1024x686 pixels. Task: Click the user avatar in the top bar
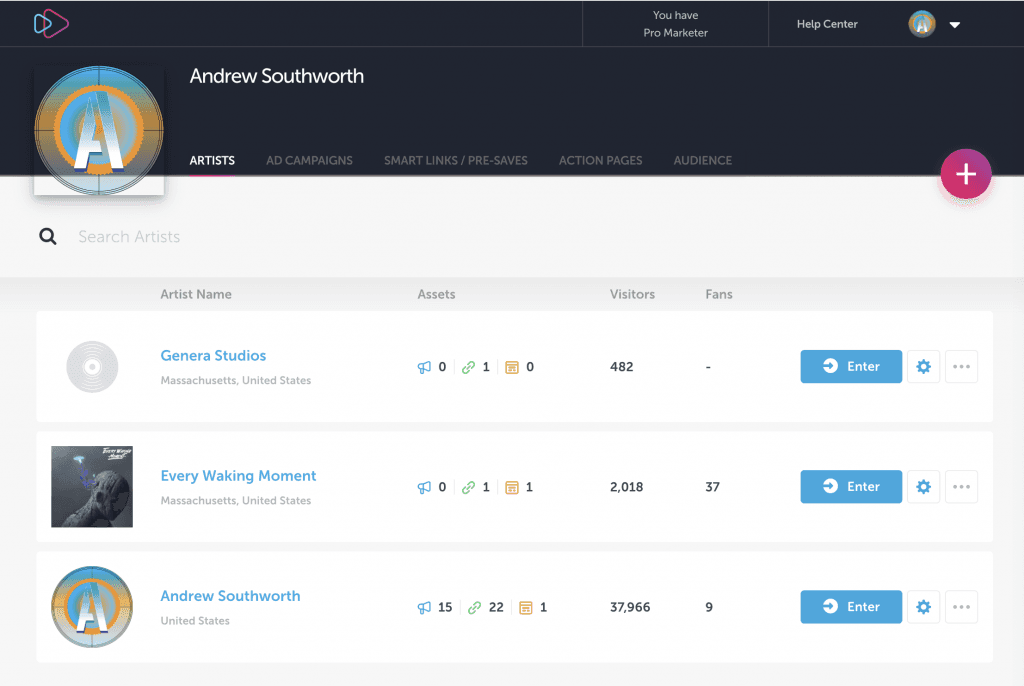pos(921,24)
